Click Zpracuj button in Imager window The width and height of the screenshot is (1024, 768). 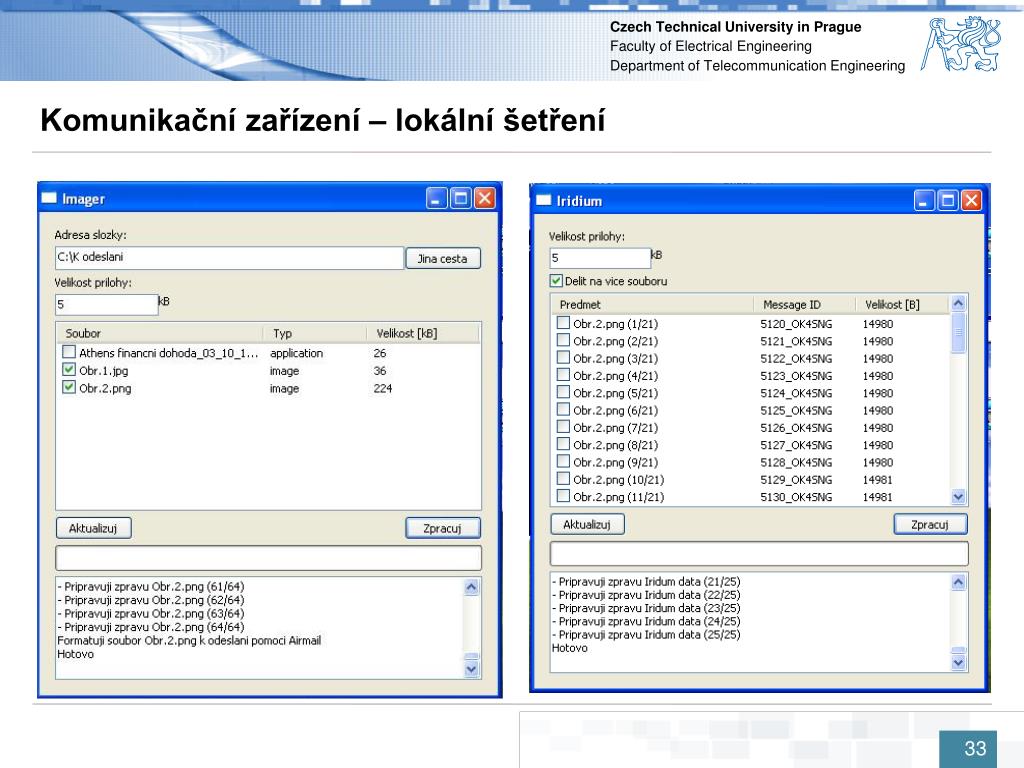point(443,528)
